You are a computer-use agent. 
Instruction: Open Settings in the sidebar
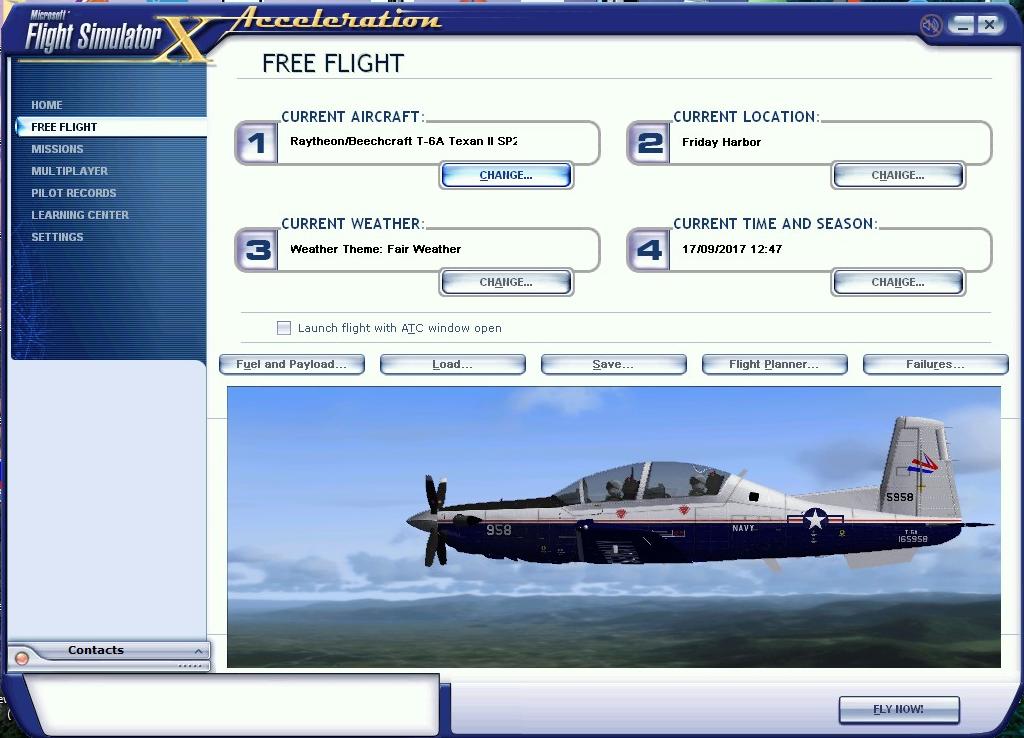coord(57,237)
